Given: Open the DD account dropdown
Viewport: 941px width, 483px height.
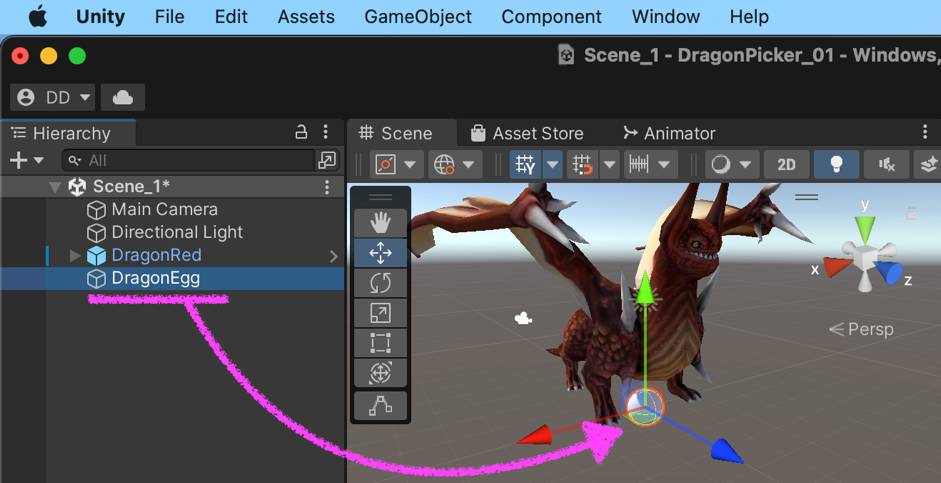Looking at the screenshot, I should click(x=53, y=97).
